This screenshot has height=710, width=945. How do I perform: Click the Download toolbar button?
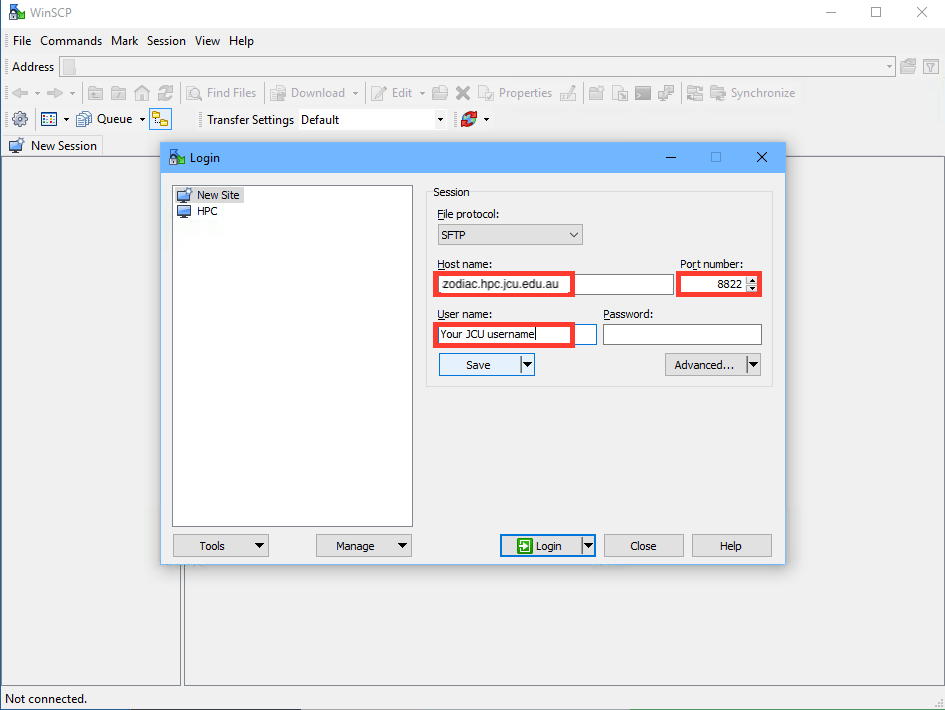coord(308,93)
